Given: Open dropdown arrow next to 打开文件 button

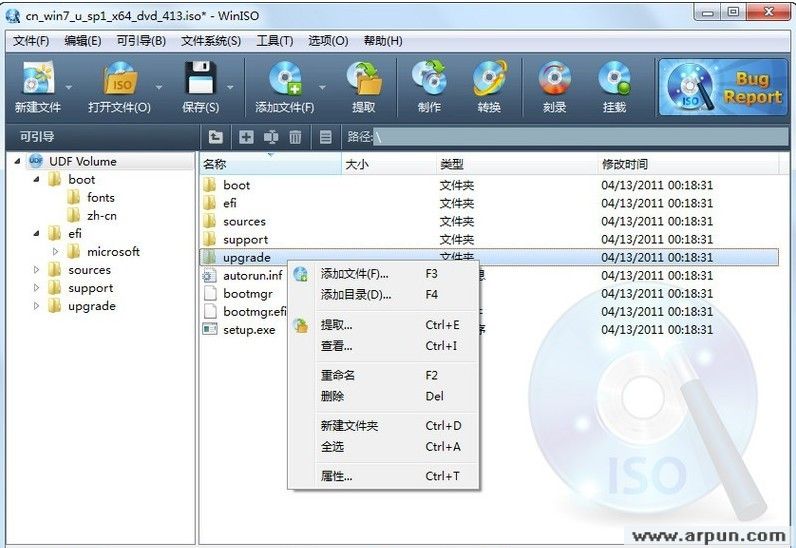Looking at the screenshot, I should [x=159, y=87].
